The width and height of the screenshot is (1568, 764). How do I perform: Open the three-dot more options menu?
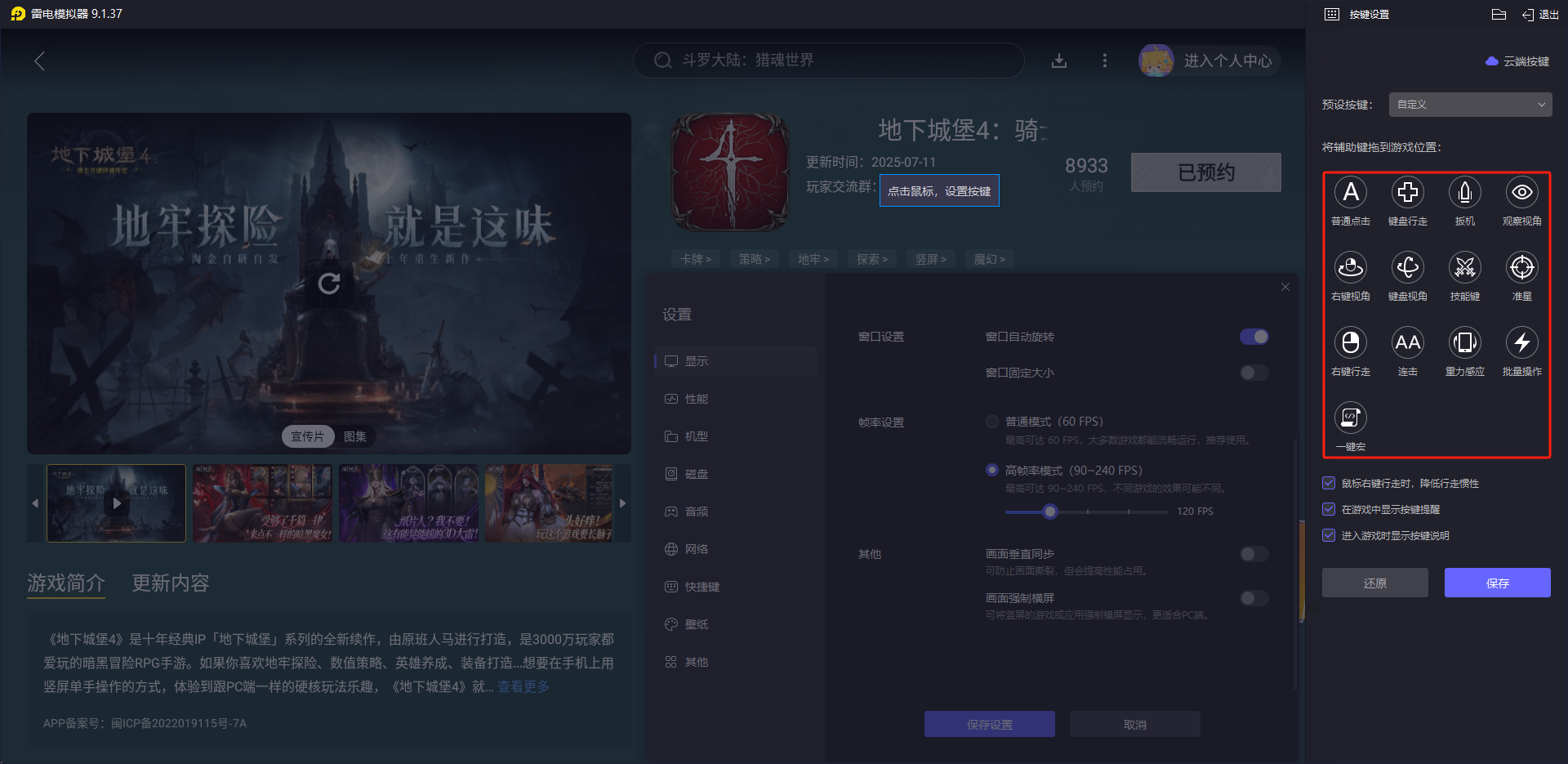click(1105, 60)
